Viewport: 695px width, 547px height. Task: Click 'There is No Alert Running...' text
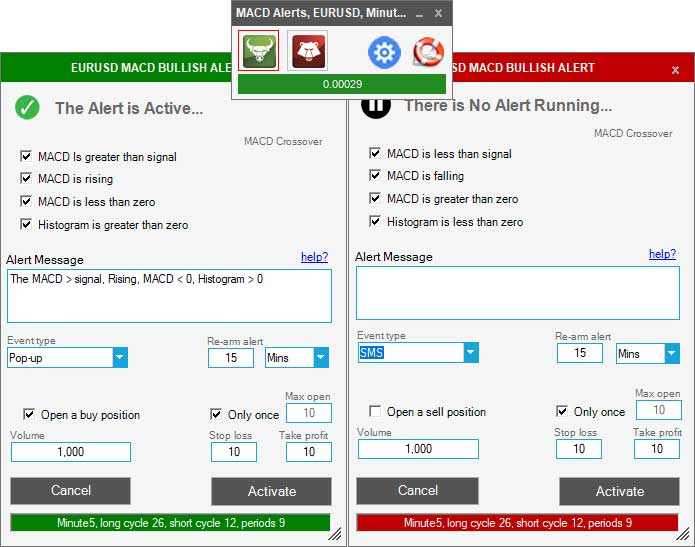(508, 105)
